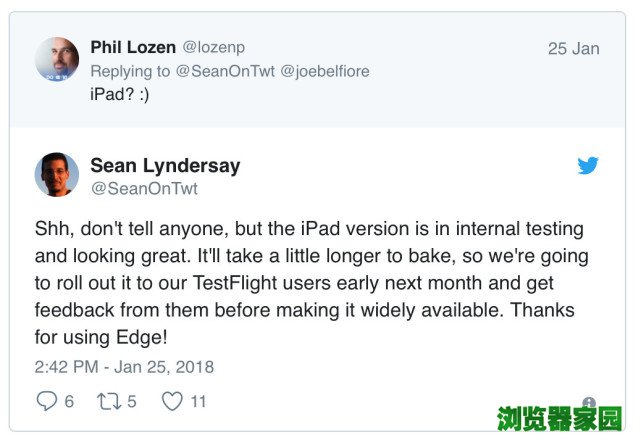The image size is (641, 443).
Task: Click the retweet count 5
Action: (132, 401)
